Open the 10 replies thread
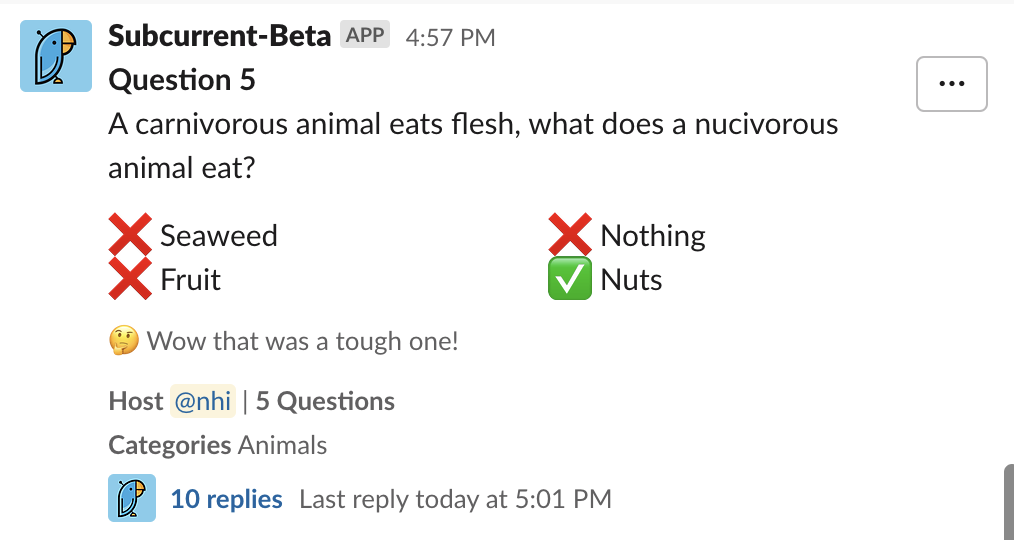Screen dimensions: 1014x540 pos(226,499)
